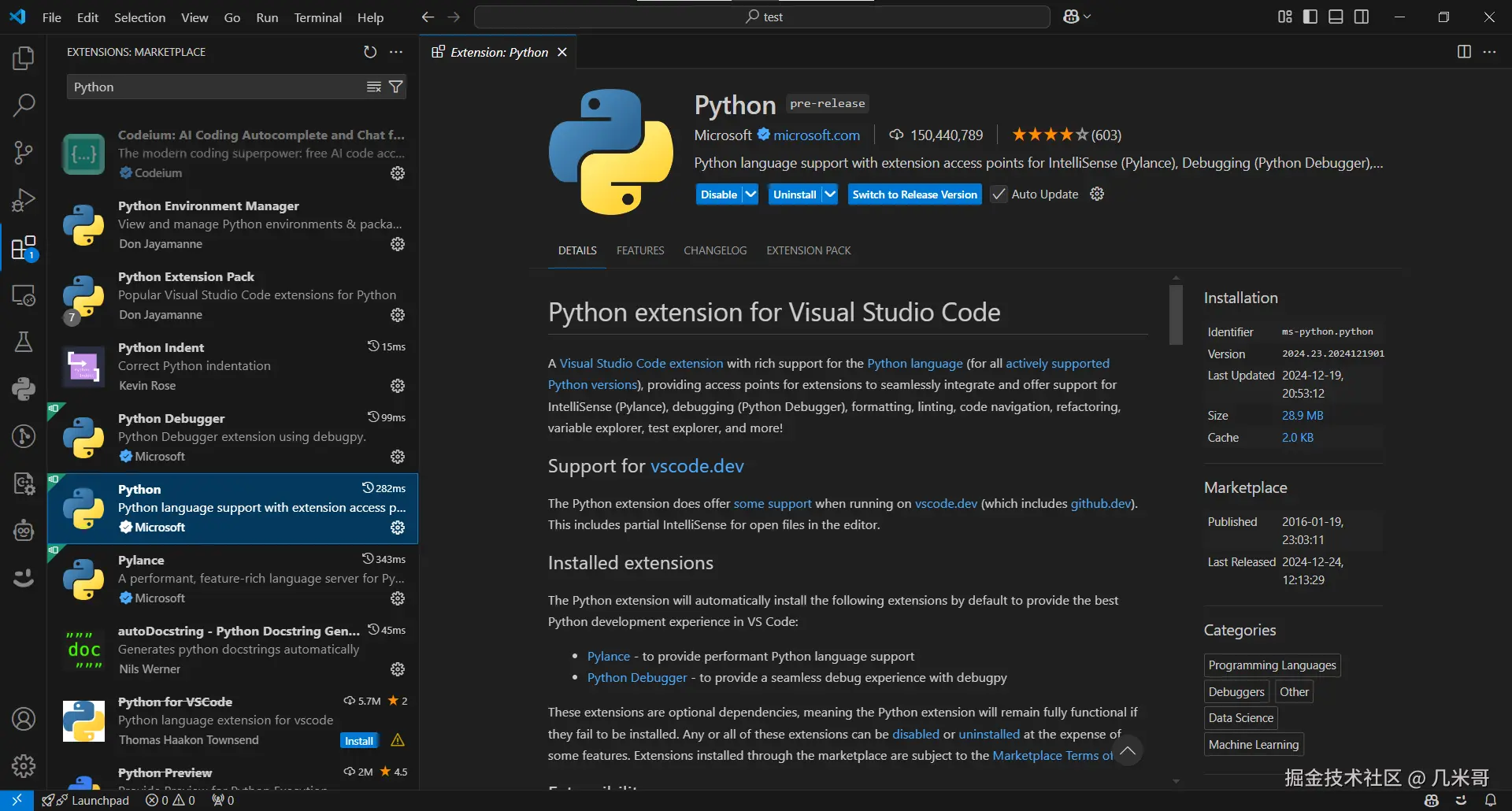The image size is (1512, 811).
Task: Toggle the bottom panel visibility
Action: [x=1336, y=16]
